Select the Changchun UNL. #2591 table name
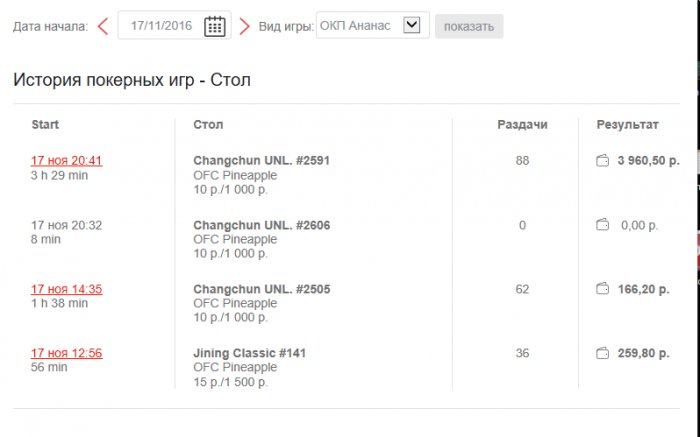The width and height of the screenshot is (700, 437). [261, 160]
